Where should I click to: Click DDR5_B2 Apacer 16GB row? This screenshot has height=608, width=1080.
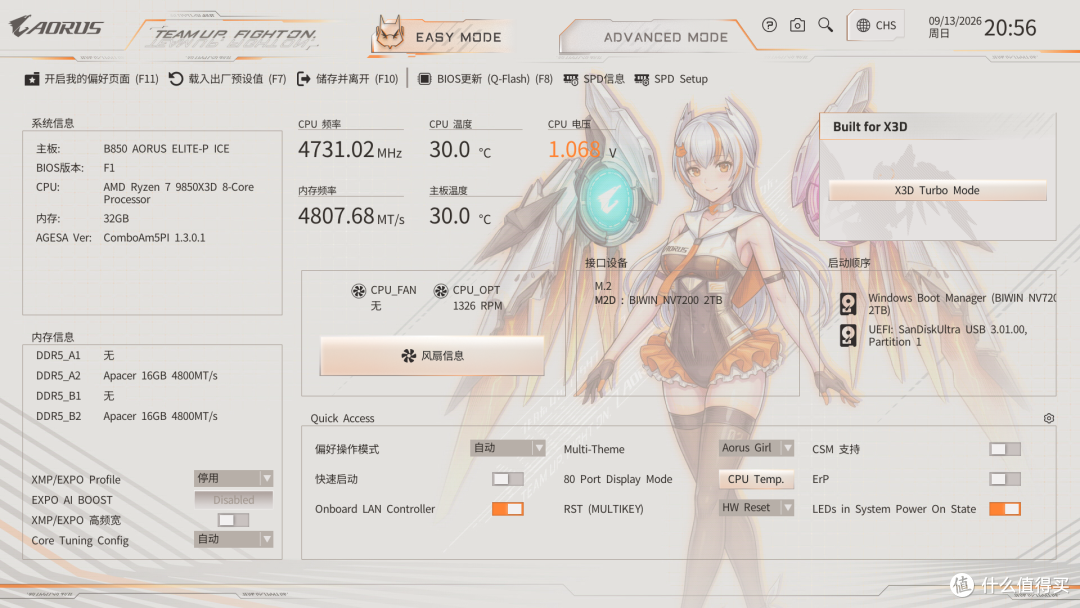tap(127, 416)
